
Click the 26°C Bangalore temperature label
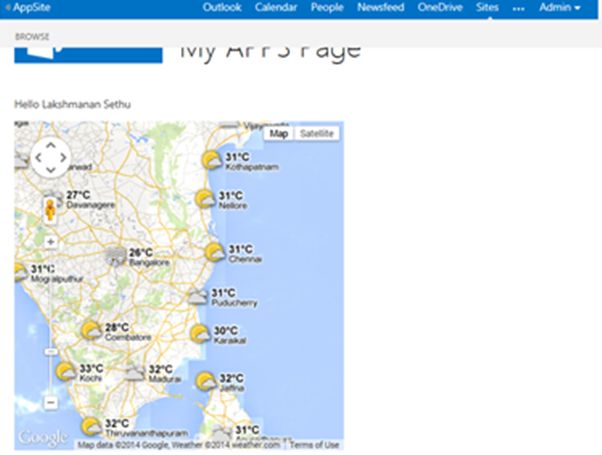(x=141, y=253)
